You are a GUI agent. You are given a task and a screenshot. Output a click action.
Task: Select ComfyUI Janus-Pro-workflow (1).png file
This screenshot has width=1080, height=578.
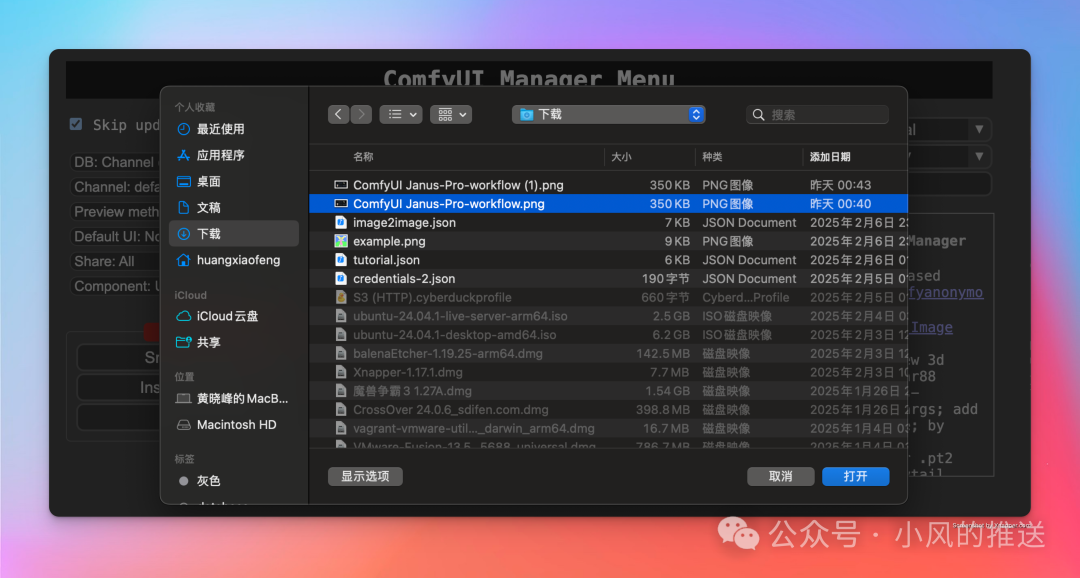pyautogui.click(x=608, y=185)
